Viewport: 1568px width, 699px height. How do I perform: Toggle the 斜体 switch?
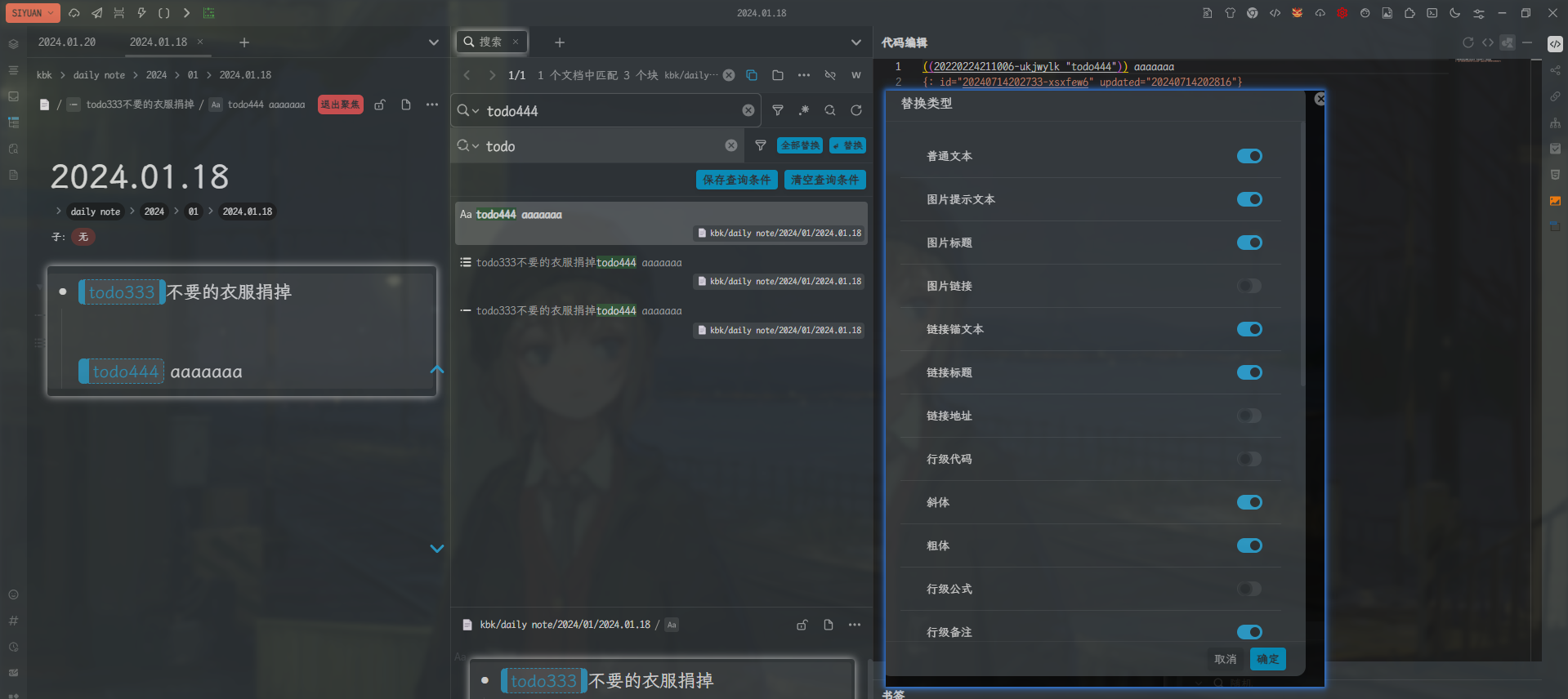point(1249,502)
